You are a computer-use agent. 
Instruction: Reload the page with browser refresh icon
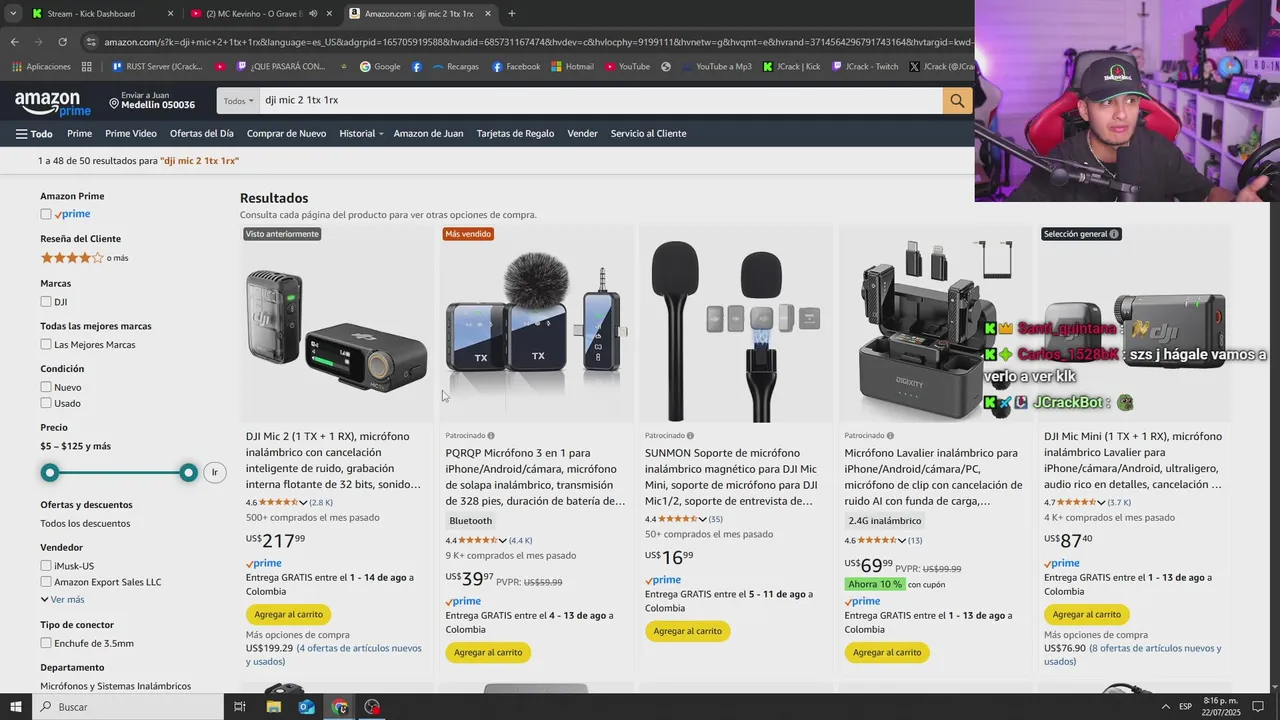tap(62, 42)
